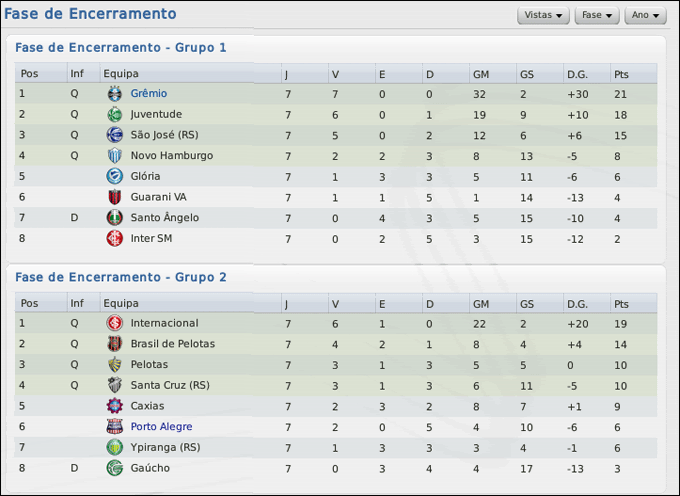Sort Grupo 1 by Pts column

pos(622,73)
